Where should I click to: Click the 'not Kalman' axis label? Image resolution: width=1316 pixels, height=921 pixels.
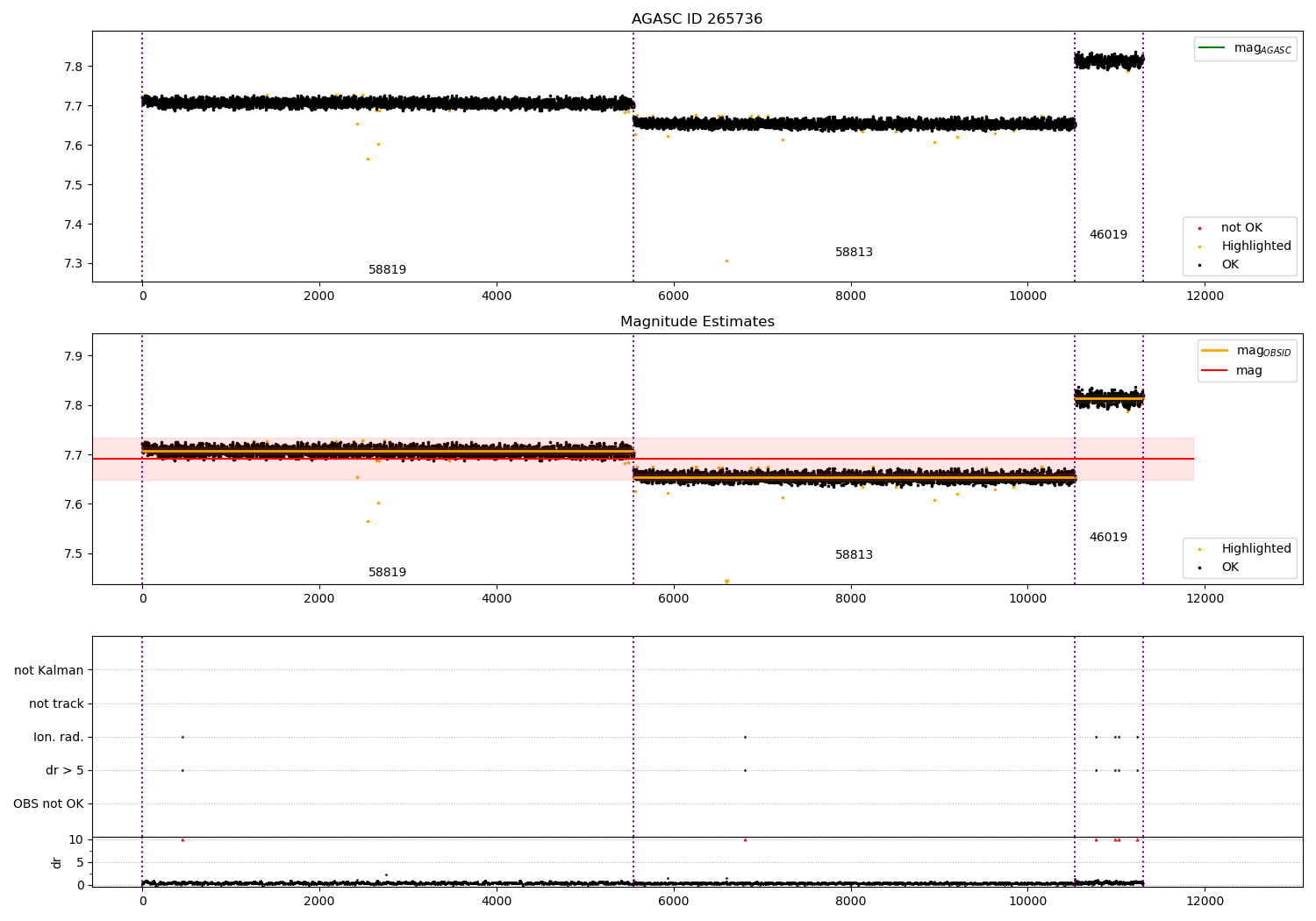49,671
